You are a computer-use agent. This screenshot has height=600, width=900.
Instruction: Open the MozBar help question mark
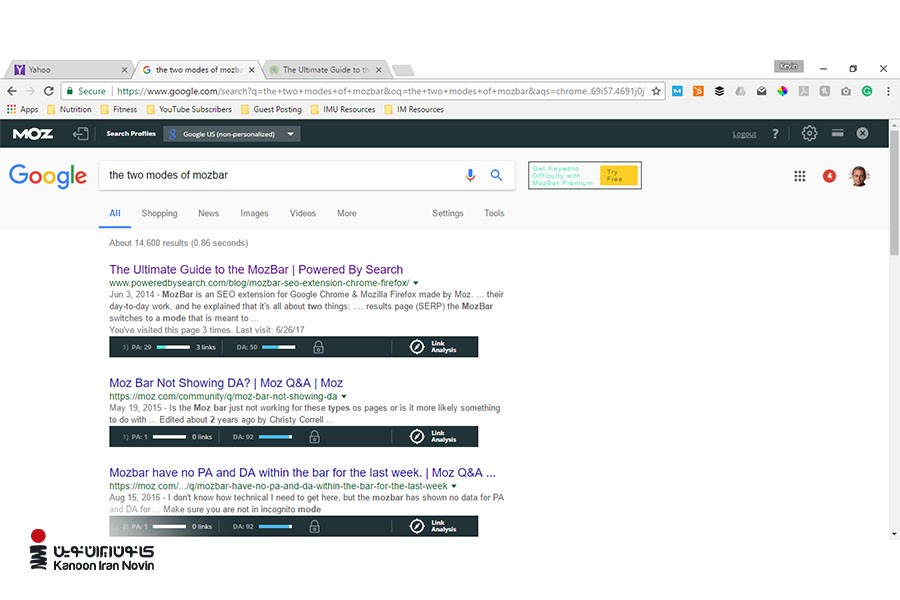[775, 134]
